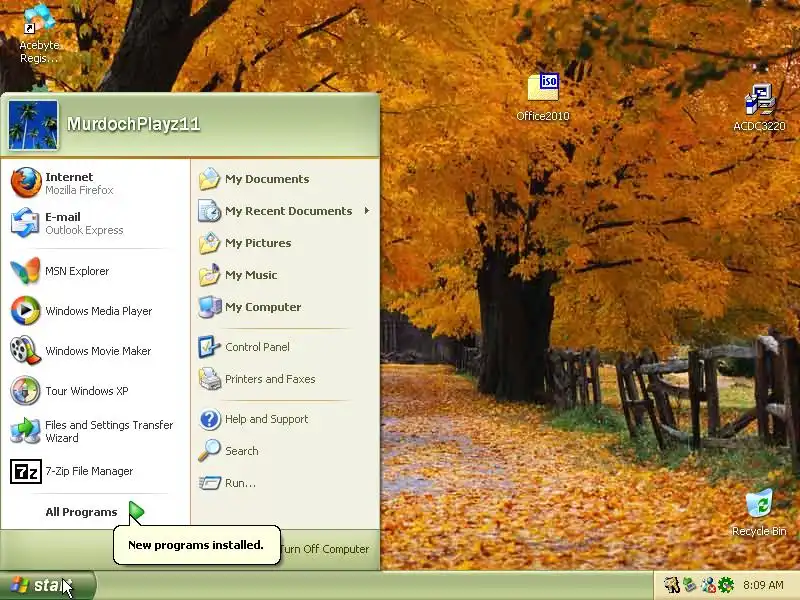Expand My Recent Documents submenu arrow
Viewport: 800px width, 600px height.
[367, 211]
